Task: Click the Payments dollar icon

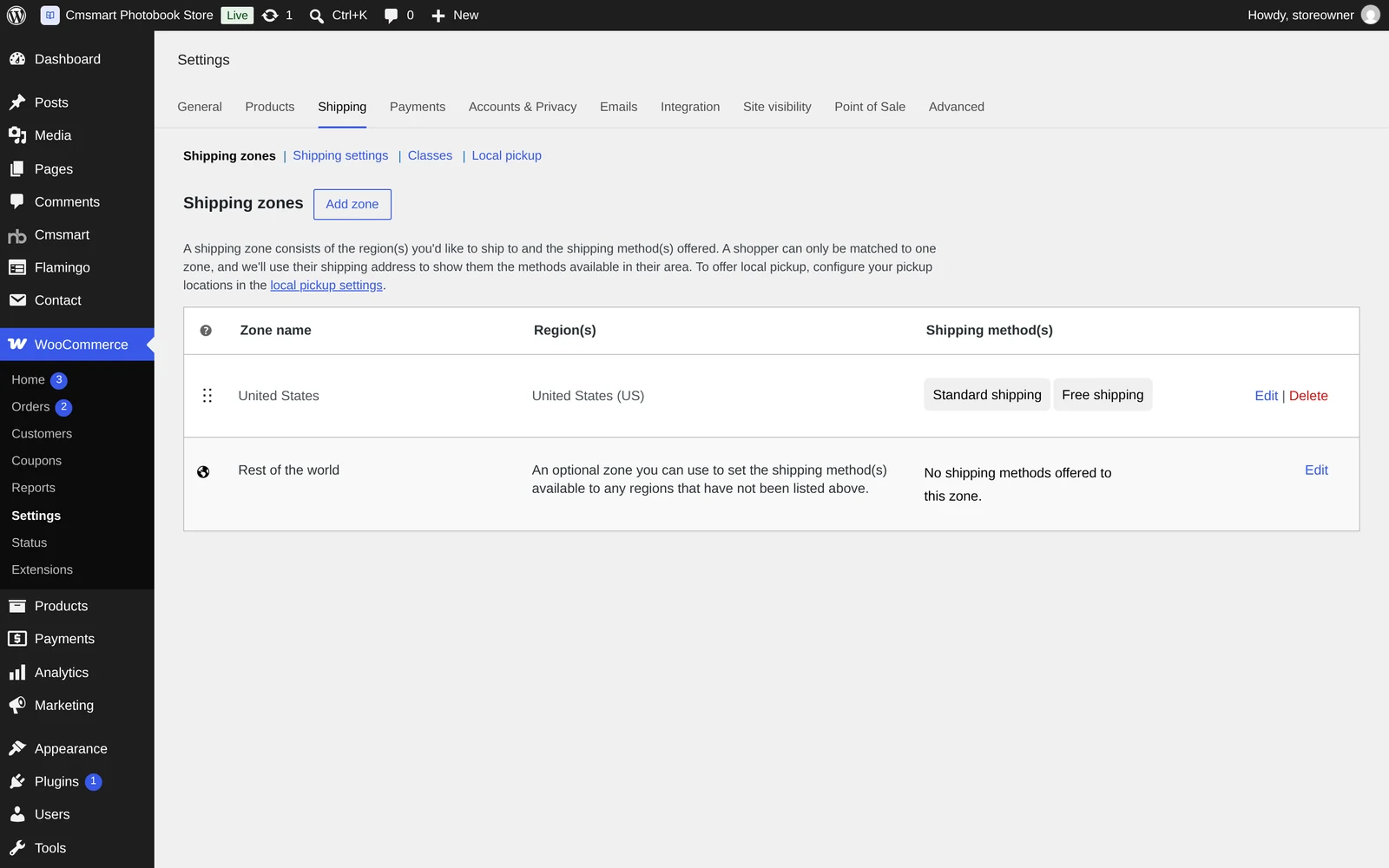Action: (x=17, y=639)
